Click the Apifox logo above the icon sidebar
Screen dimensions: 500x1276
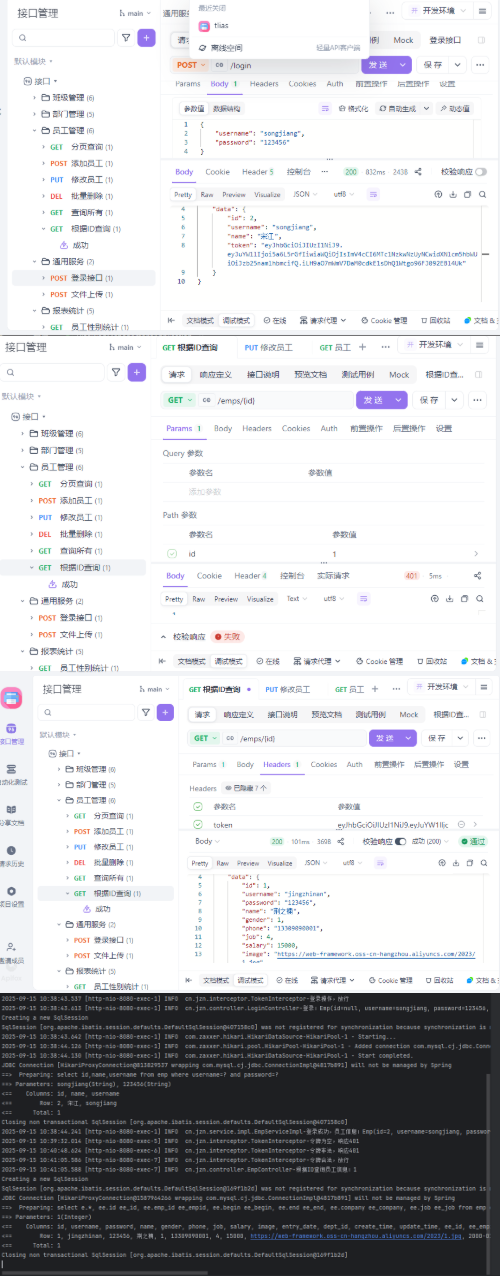(x=11, y=697)
